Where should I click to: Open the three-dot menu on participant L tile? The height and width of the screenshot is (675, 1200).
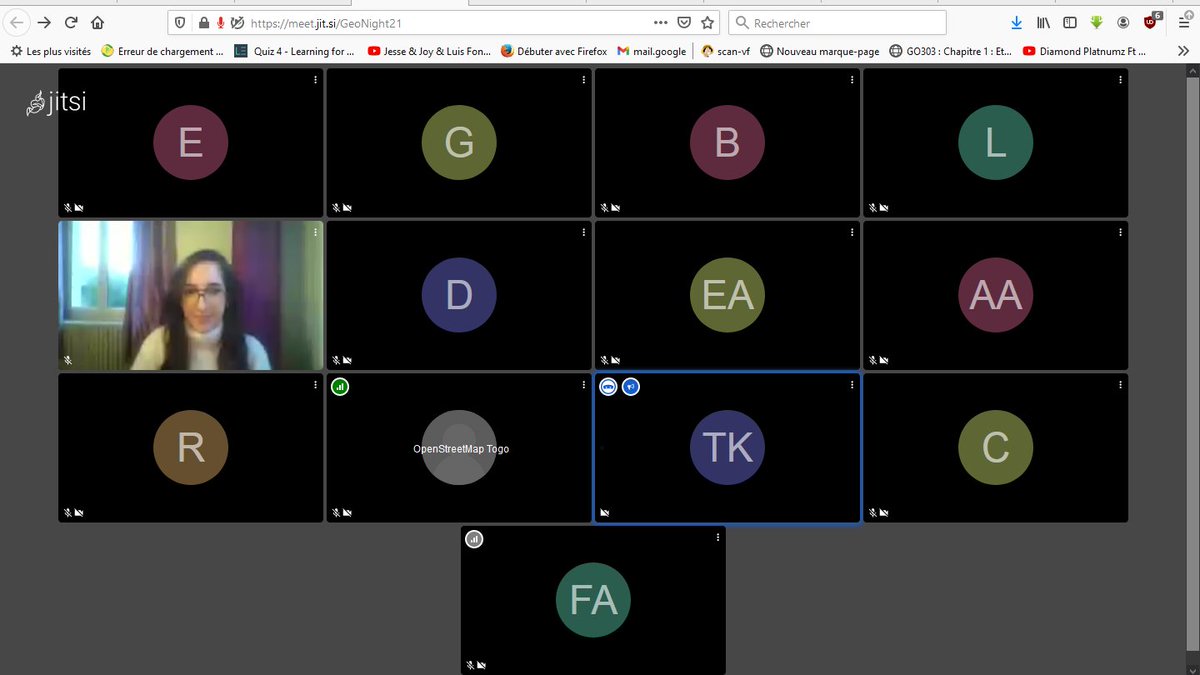(1119, 79)
